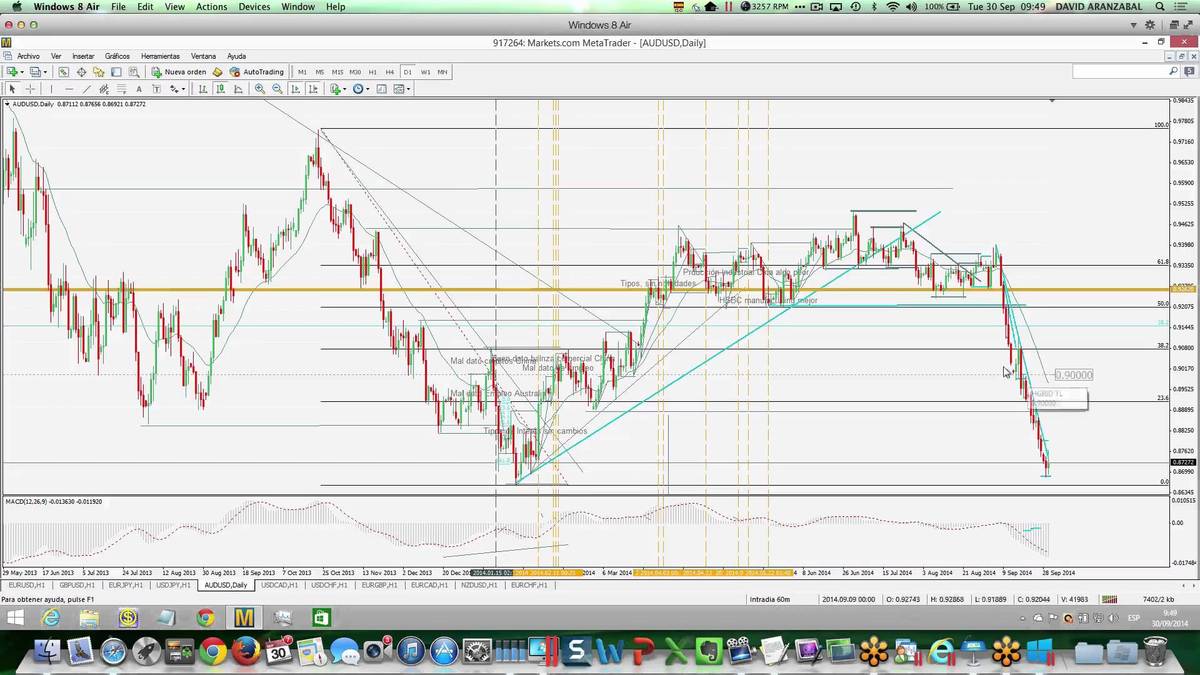Viewport: 1200px width, 675px height.
Task: Pick the vertical line drawing tool
Action: pos(52,89)
